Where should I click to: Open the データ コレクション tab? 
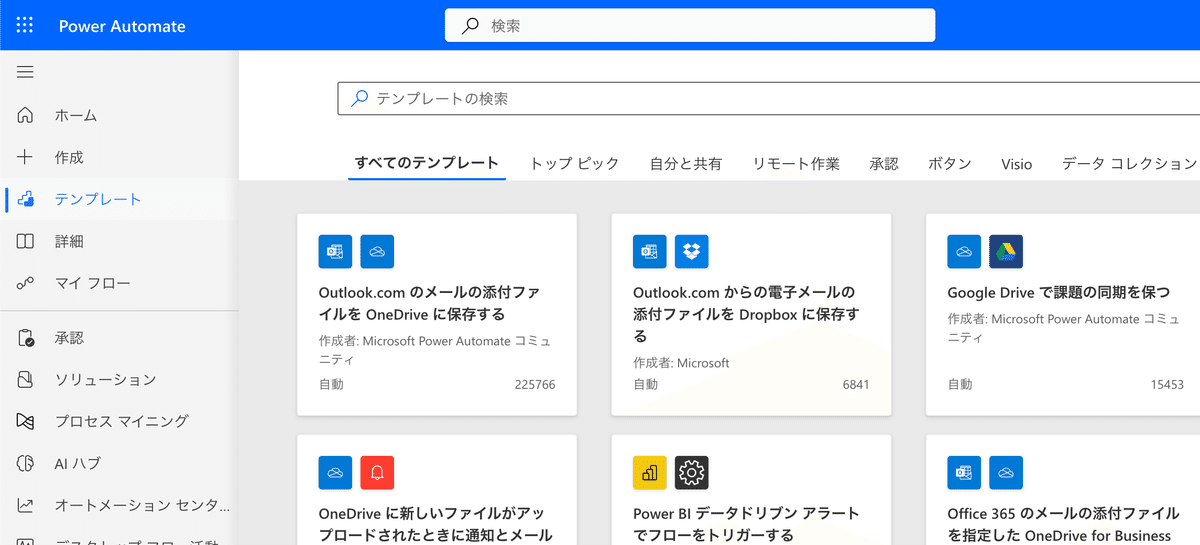[1130, 163]
